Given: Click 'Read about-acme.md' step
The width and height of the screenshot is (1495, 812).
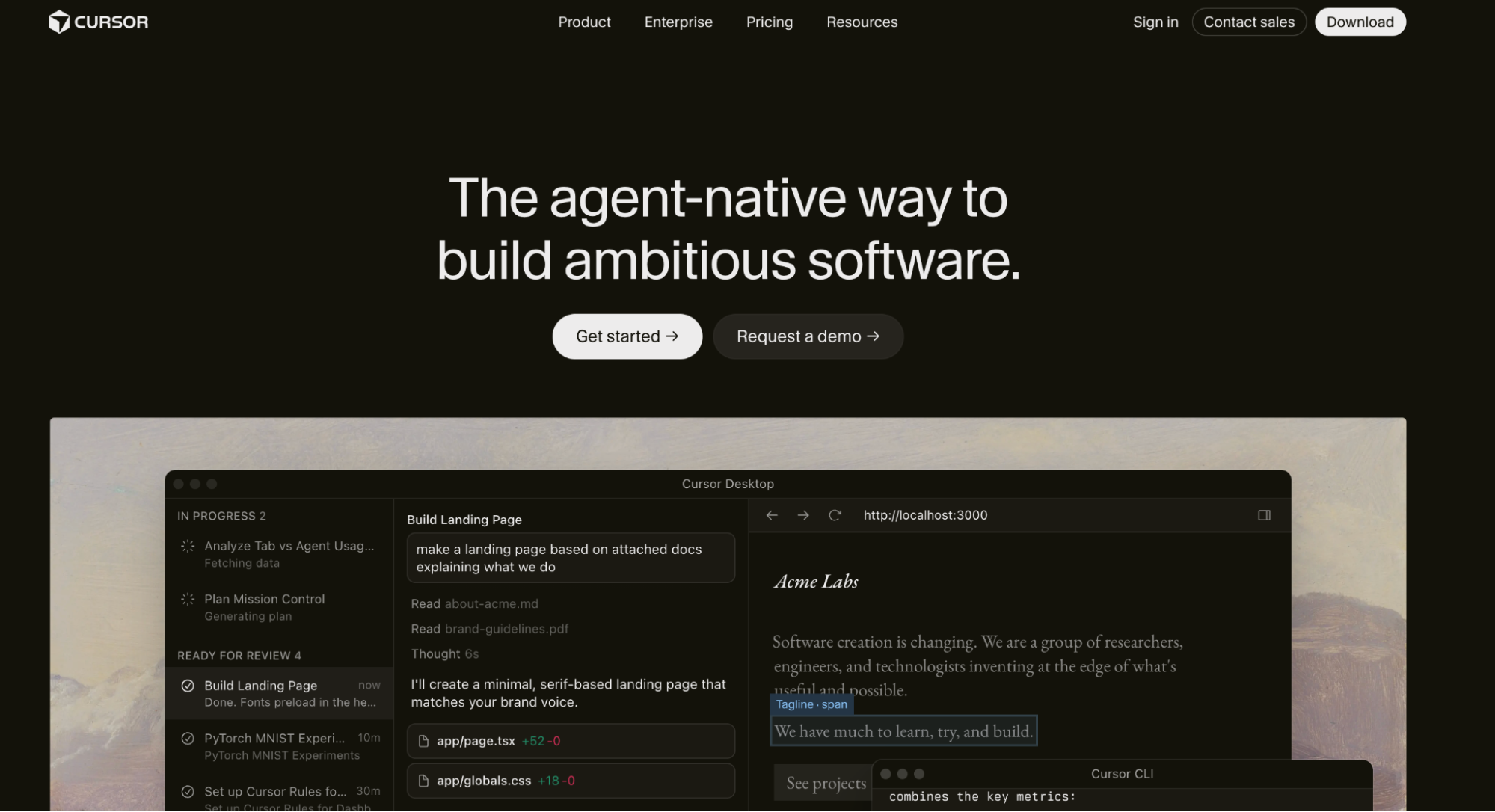Looking at the screenshot, I should 474,603.
